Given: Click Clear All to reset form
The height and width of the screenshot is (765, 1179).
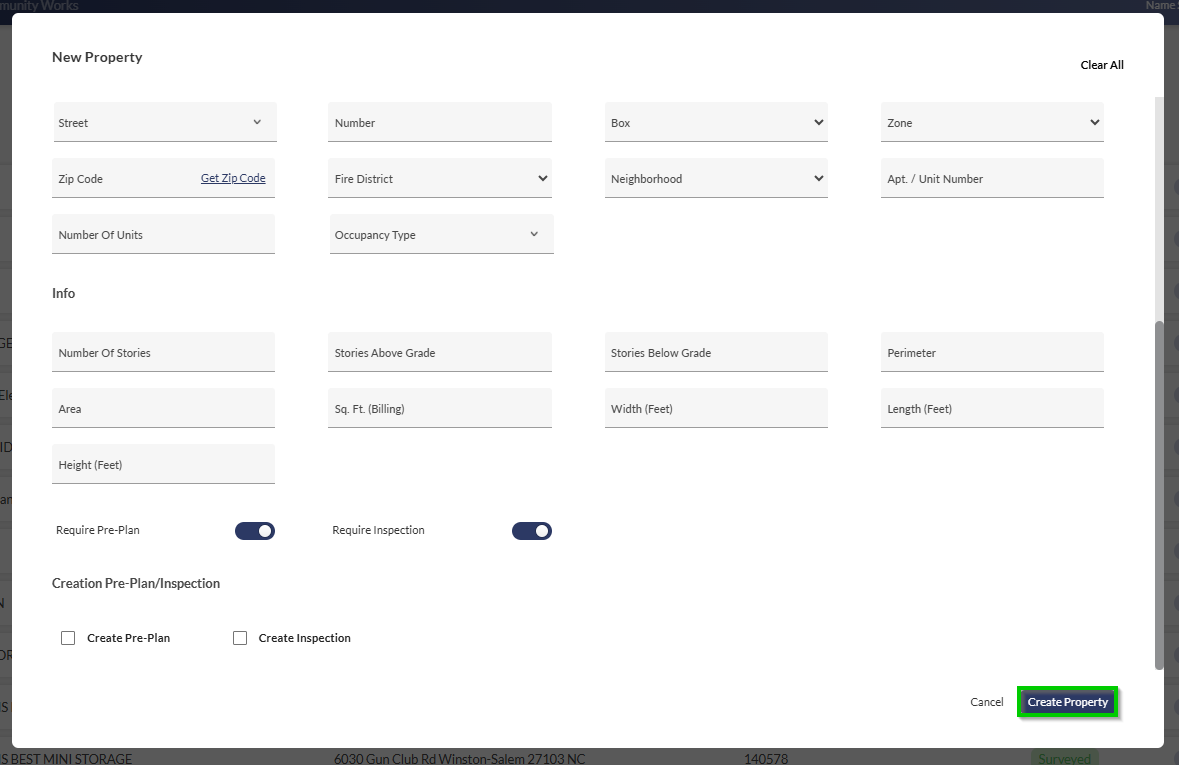Looking at the screenshot, I should tap(1102, 65).
